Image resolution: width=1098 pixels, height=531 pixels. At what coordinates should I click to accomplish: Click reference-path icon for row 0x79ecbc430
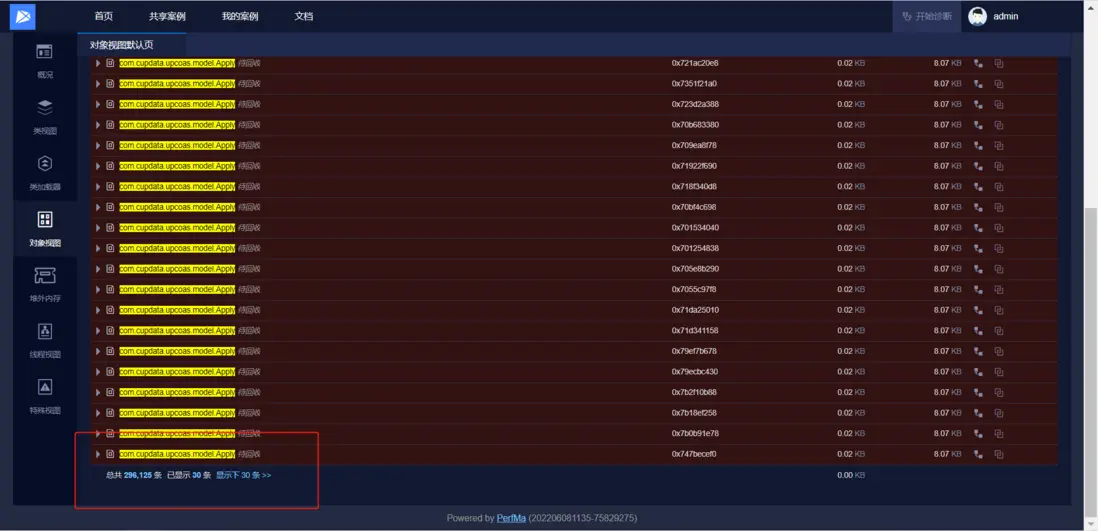point(978,372)
